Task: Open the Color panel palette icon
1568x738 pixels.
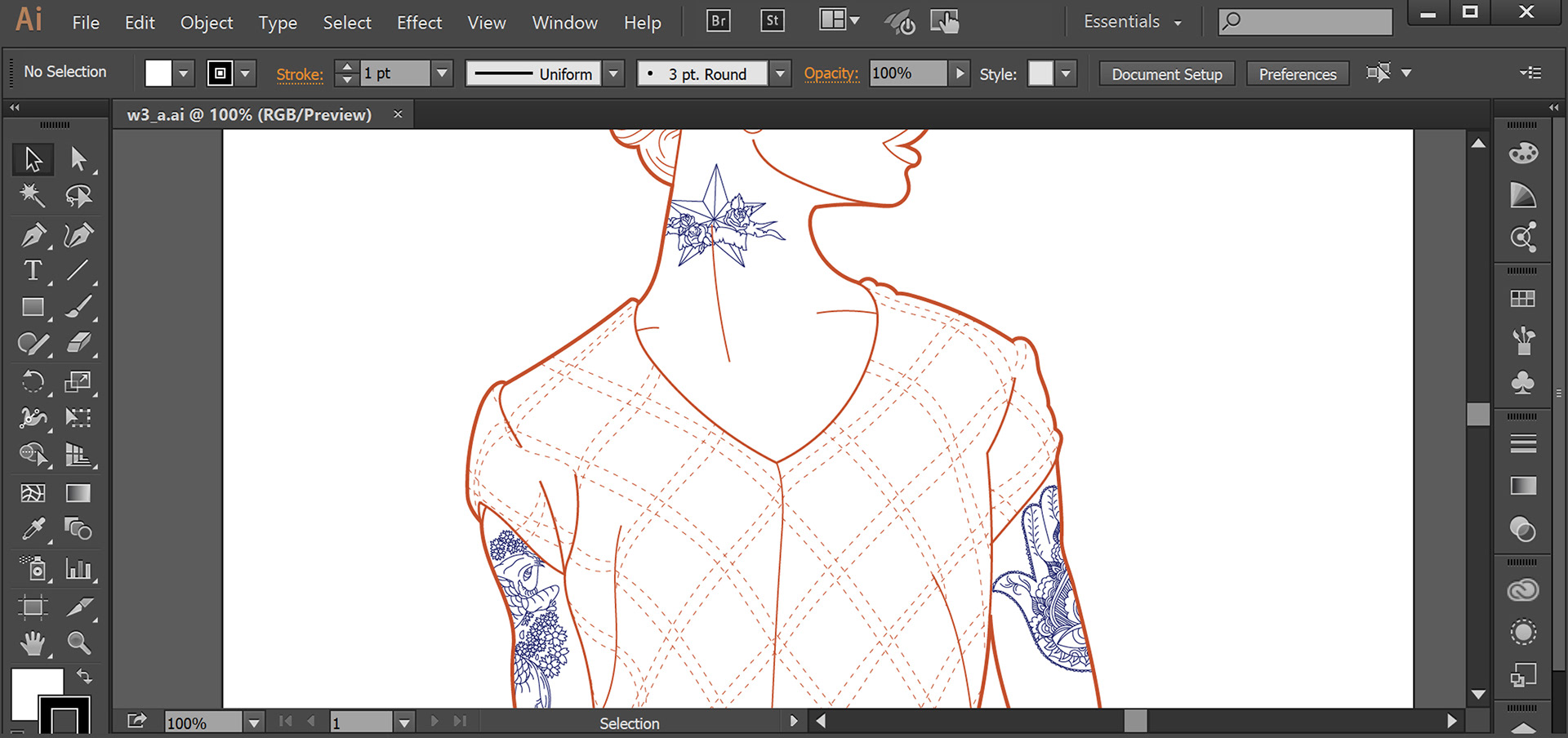Action: (1523, 153)
